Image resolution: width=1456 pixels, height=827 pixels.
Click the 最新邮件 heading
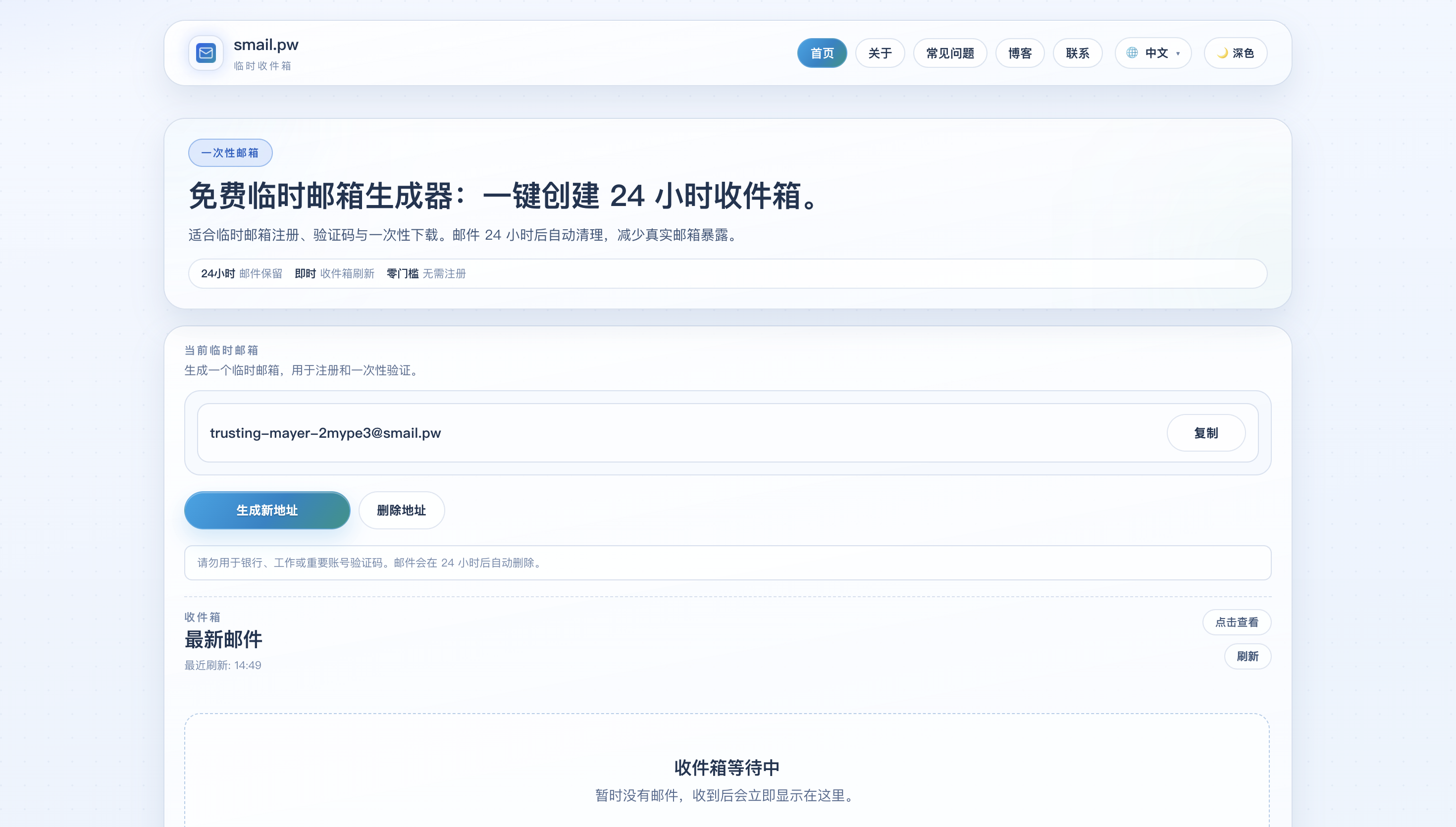coord(223,639)
